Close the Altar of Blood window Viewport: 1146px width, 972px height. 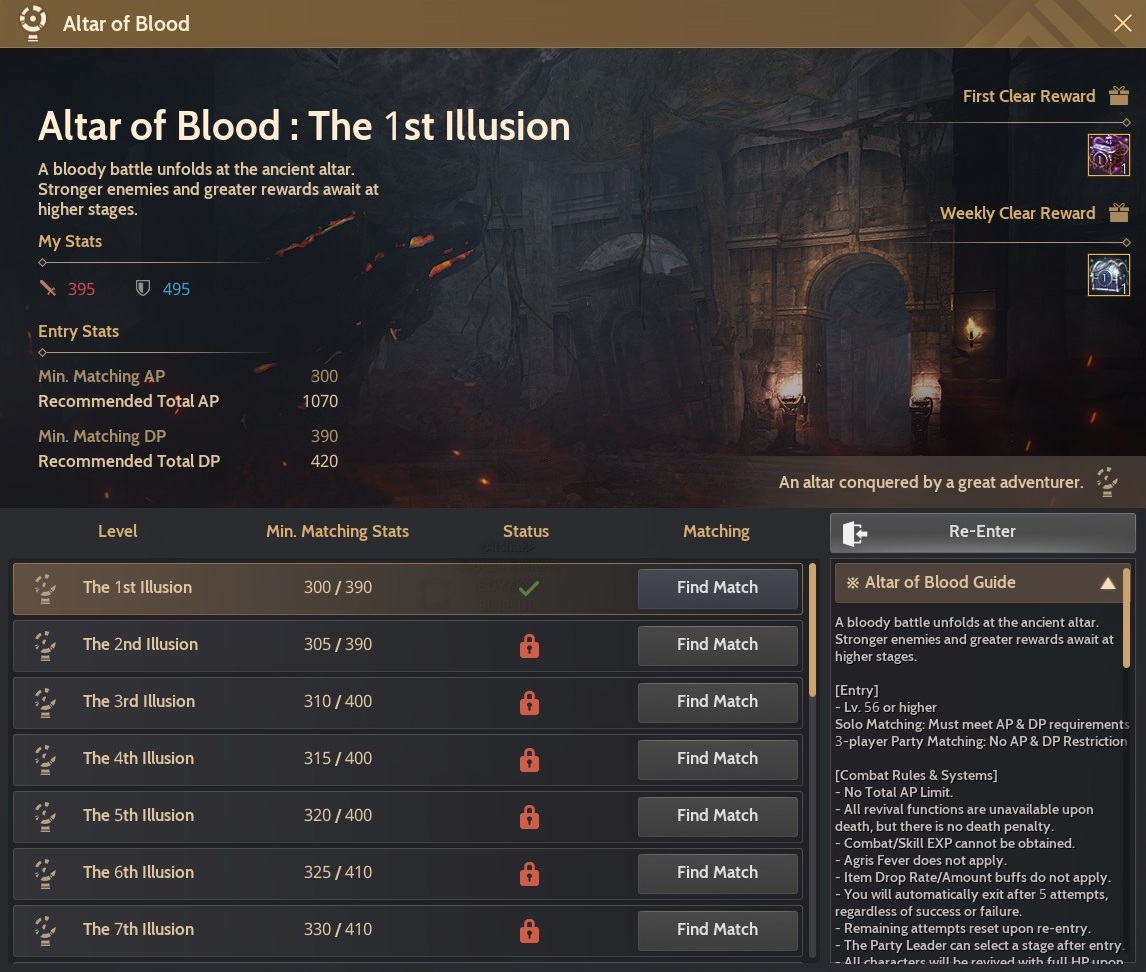click(1122, 23)
